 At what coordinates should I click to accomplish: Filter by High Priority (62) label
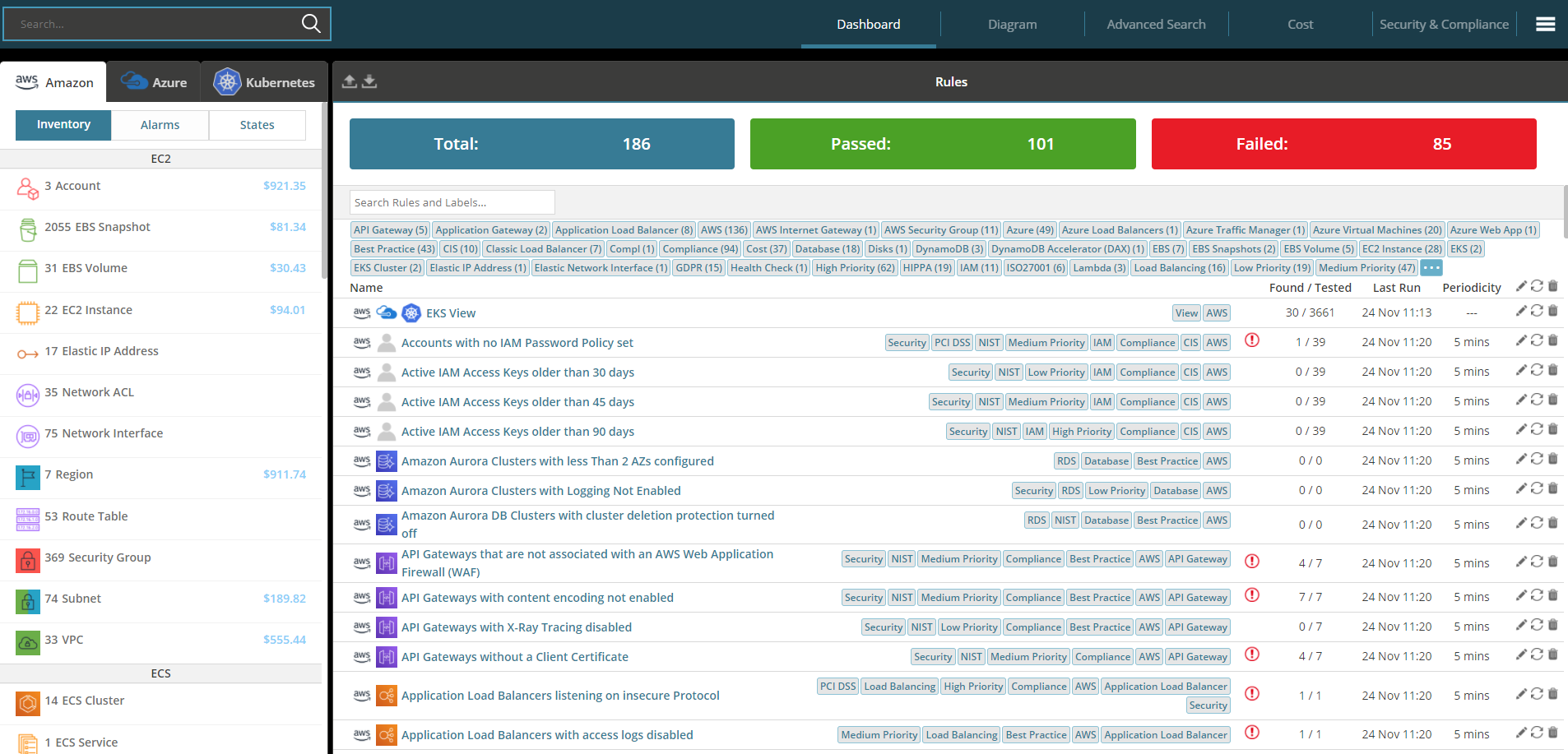pyautogui.click(x=855, y=268)
